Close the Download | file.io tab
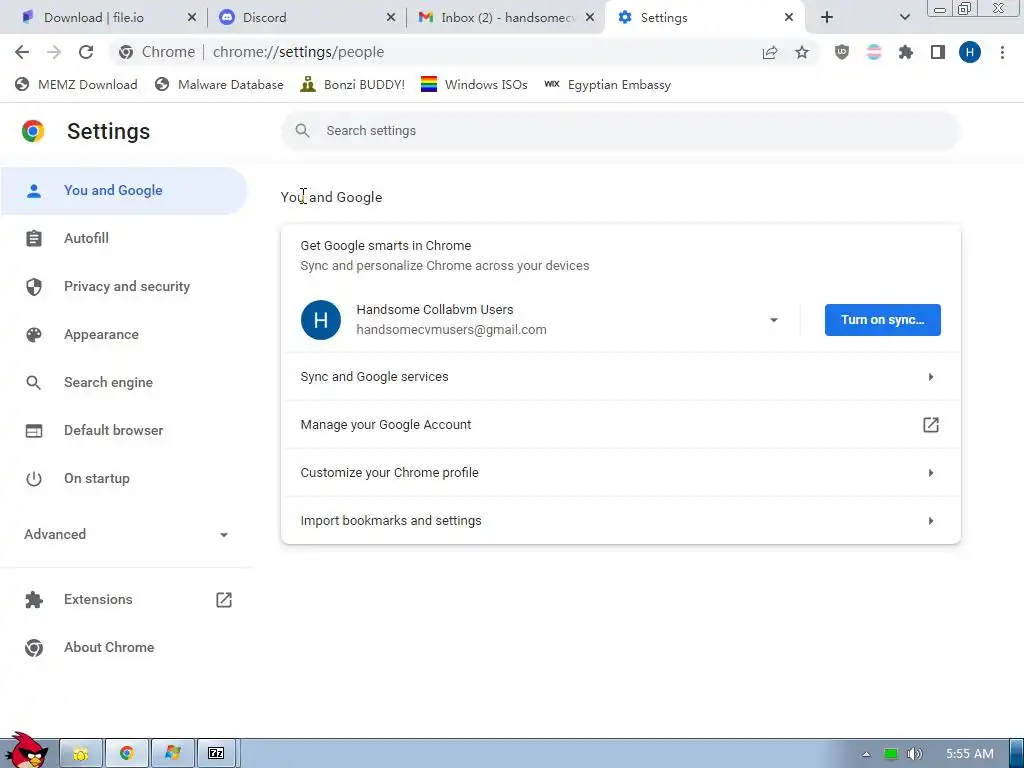The width and height of the screenshot is (1024, 768). click(x=191, y=18)
